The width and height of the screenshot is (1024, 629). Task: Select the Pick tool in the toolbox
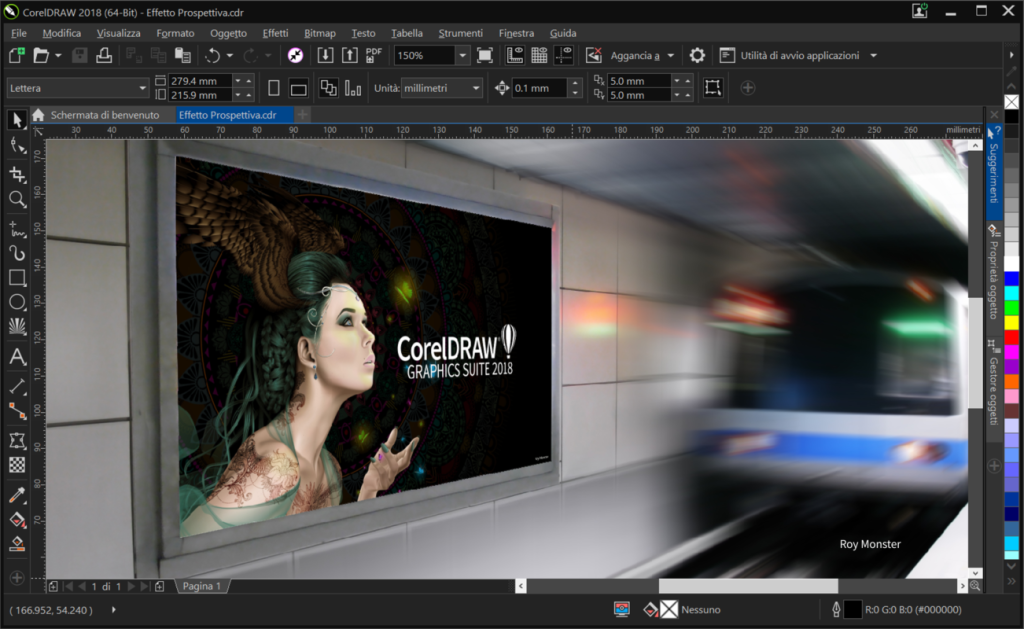pyautogui.click(x=15, y=120)
